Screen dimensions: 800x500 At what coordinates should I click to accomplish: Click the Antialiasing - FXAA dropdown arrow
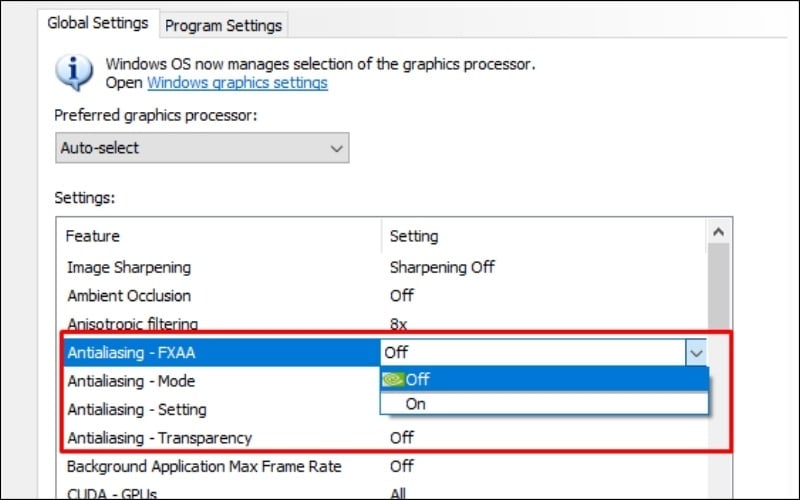pyautogui.click(x=696, y=352)
